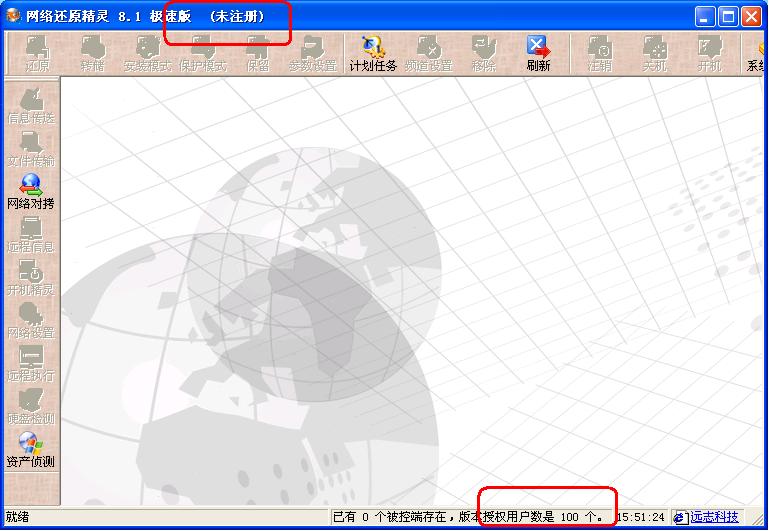769x531 pixels.
Task: Click the 还原 (Restore) toolbar icon
Action: (x=37, y=54)
